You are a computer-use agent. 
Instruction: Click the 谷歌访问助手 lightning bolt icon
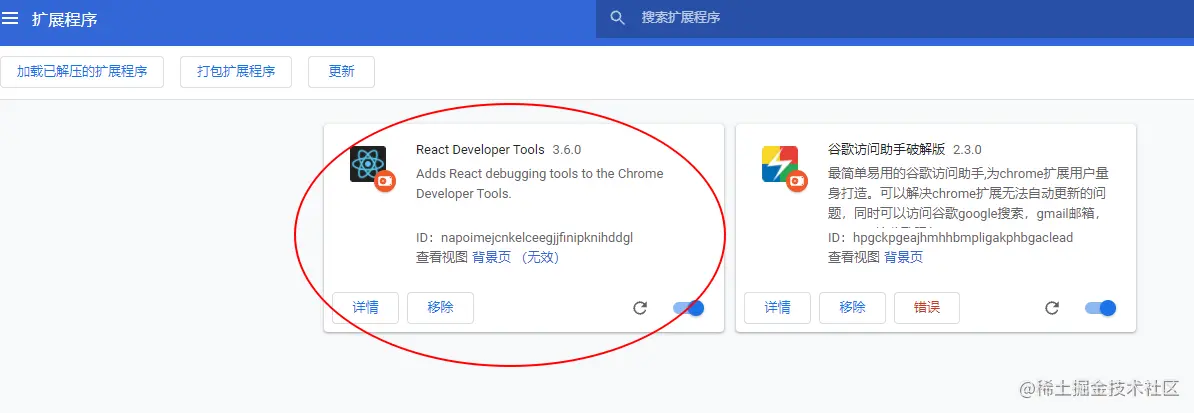click(780, 164)
